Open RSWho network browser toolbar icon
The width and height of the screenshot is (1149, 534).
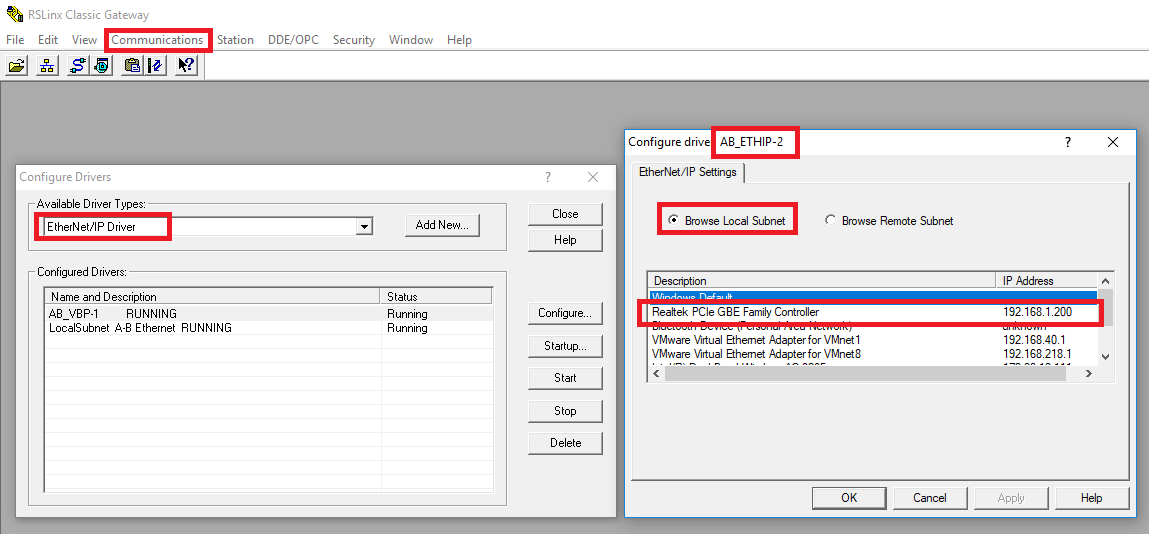pos(48,65)
